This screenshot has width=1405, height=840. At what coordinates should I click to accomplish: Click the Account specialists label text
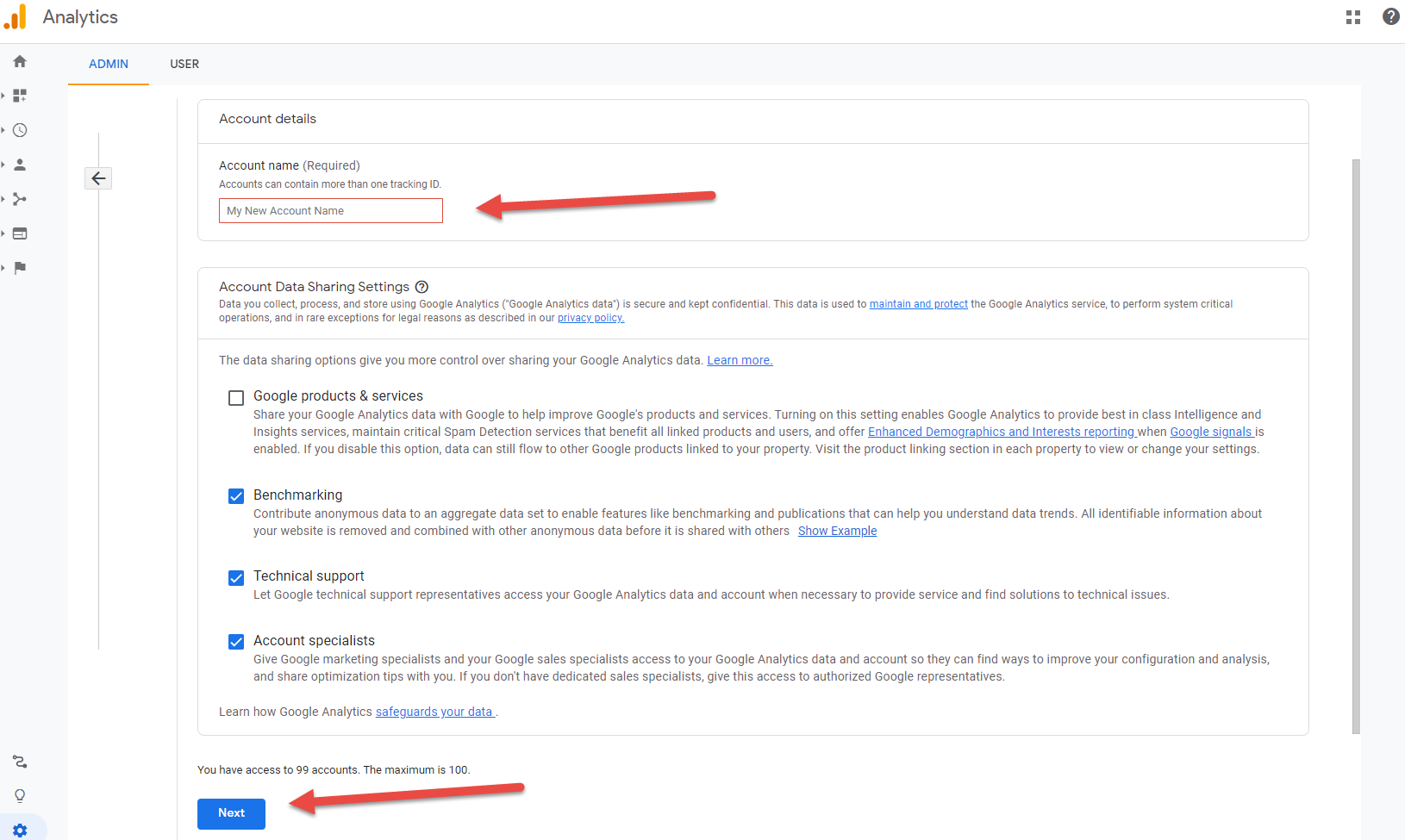coord(314,641)
